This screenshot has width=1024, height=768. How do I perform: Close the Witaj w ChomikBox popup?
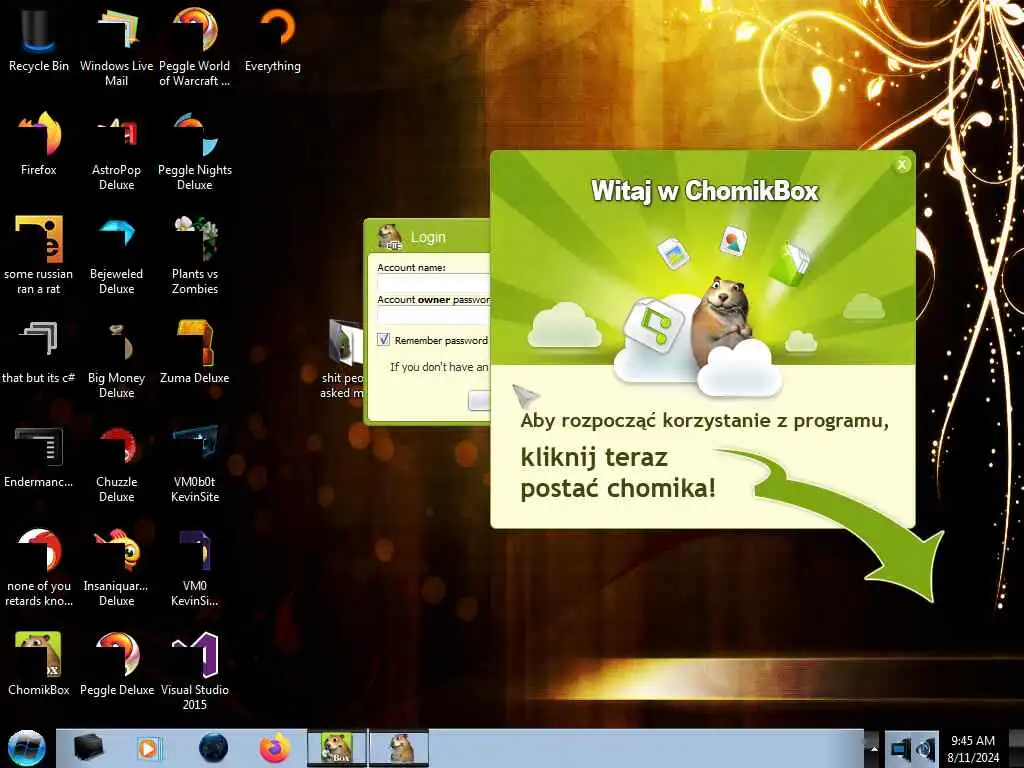(902, 165)
